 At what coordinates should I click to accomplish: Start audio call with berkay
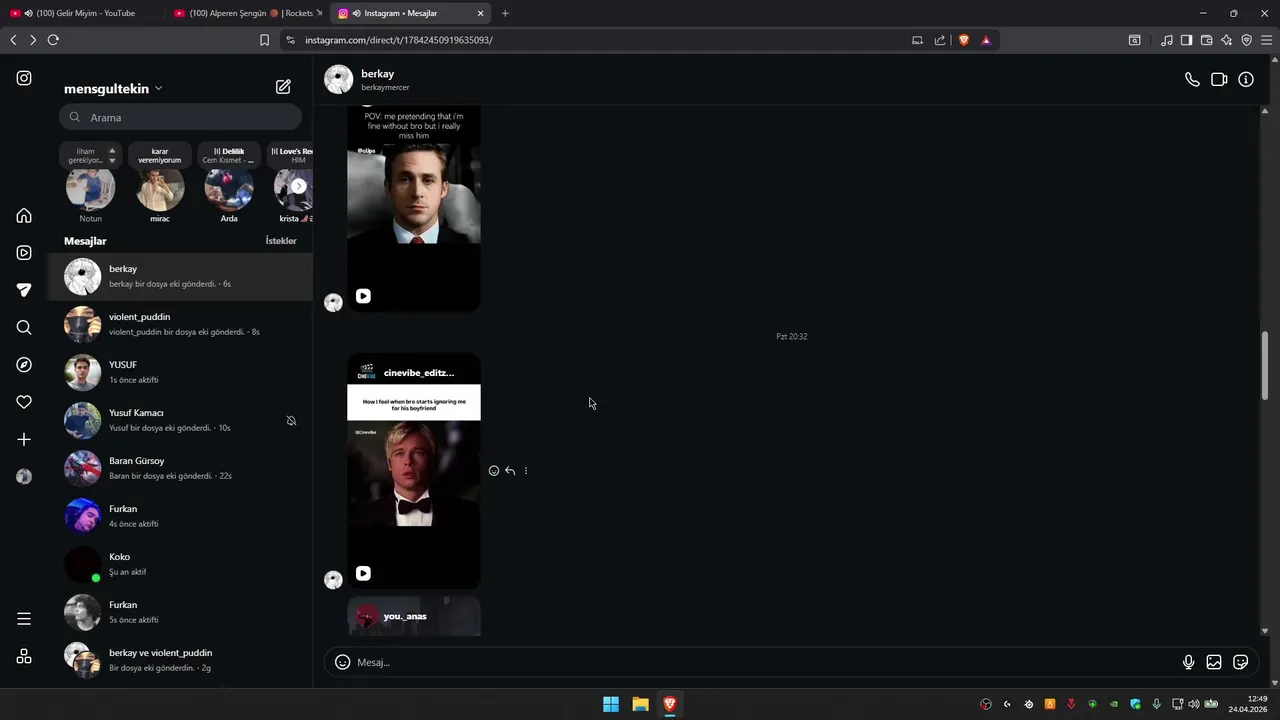[x=1192, y=79]
